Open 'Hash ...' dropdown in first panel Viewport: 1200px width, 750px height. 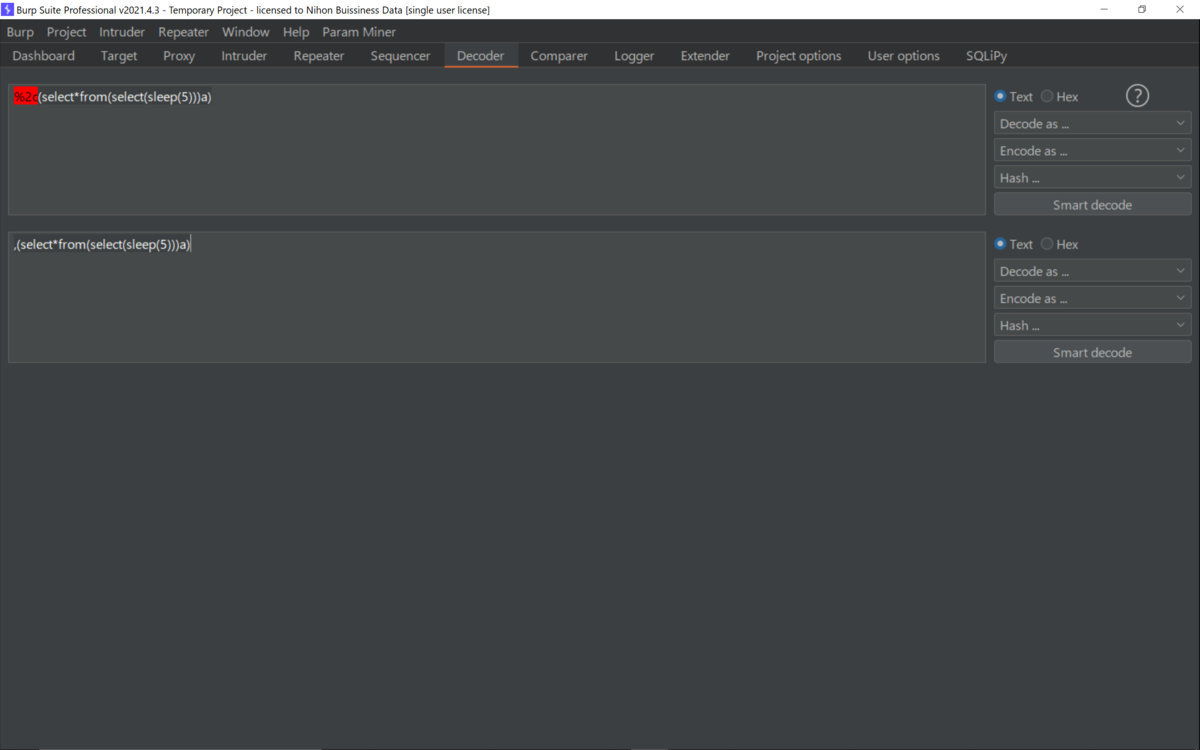click(x=1092, y=178)
